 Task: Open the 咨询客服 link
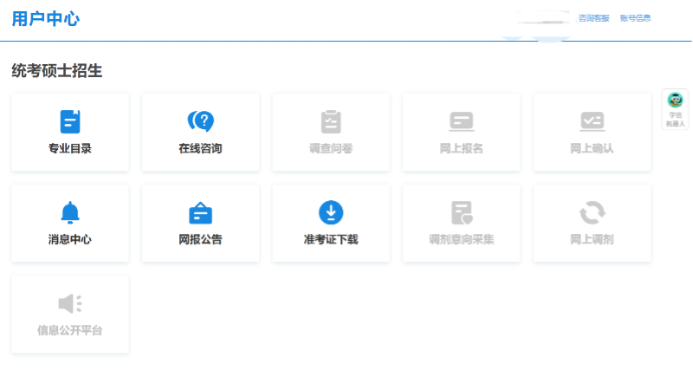click(x=594, y=18)
